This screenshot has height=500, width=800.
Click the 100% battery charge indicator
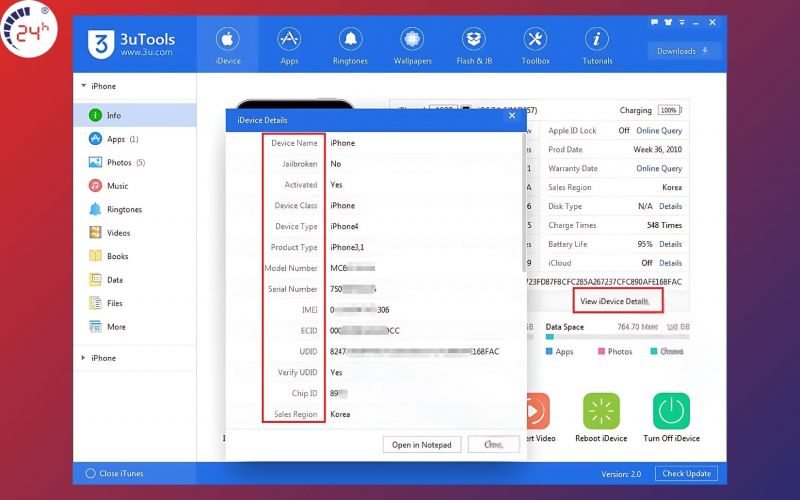(669, 110)
